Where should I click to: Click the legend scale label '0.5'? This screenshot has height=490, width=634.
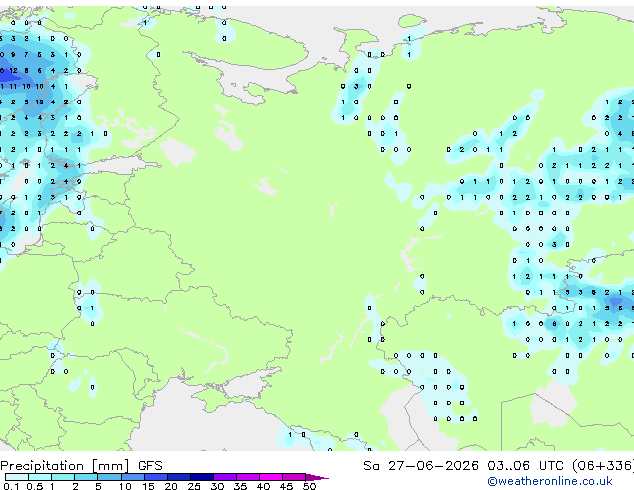click(35, 486)
